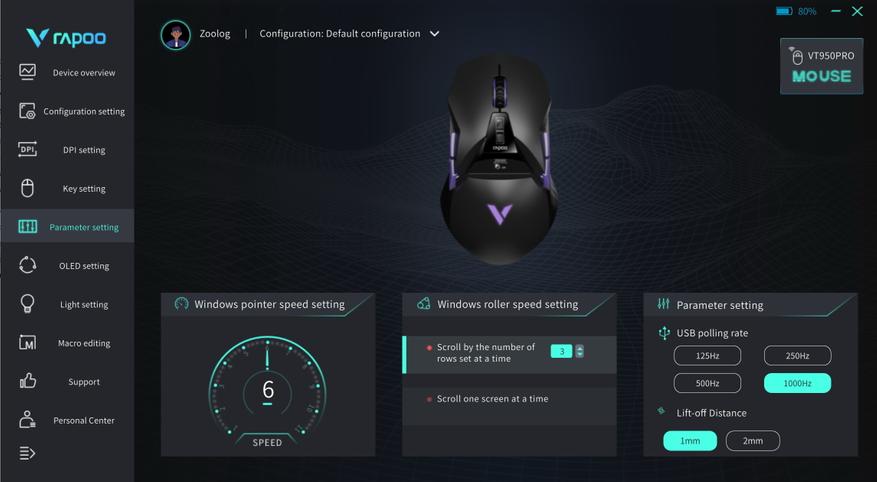
Task: Select the 125Hz polling rate button
Action: pos(707,356)
